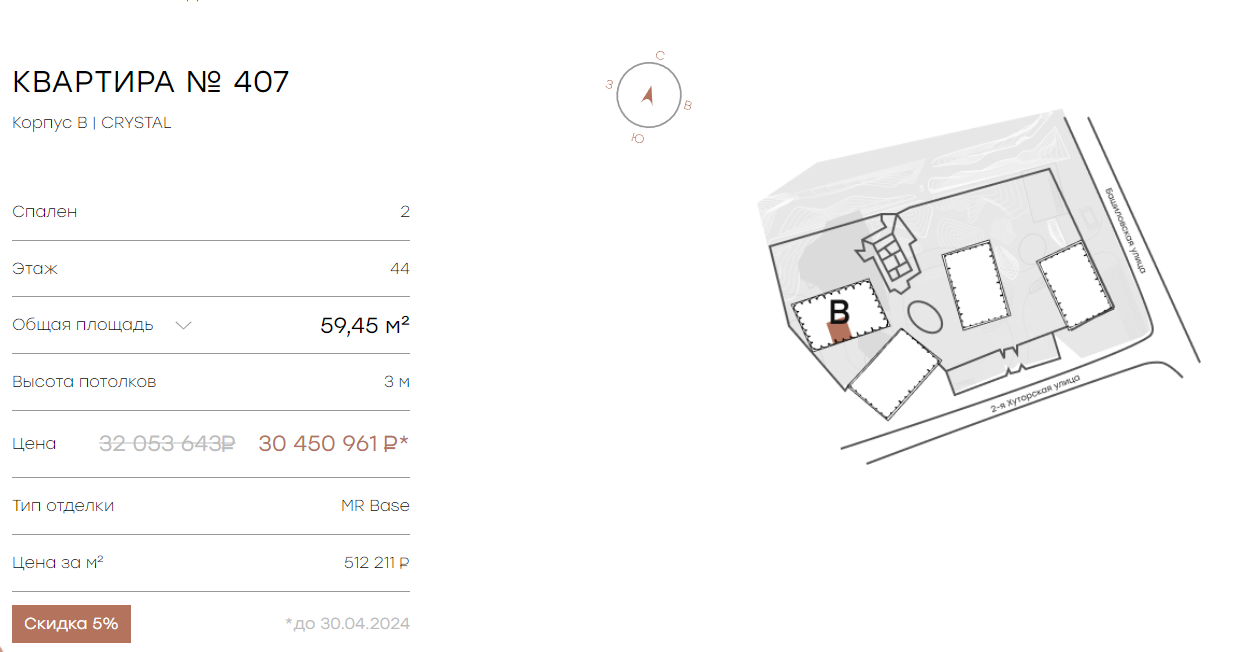Click the Корпус B | CRYSTAL subtitle
This screenshot has height=652, width=1234.
click(92, 123)
